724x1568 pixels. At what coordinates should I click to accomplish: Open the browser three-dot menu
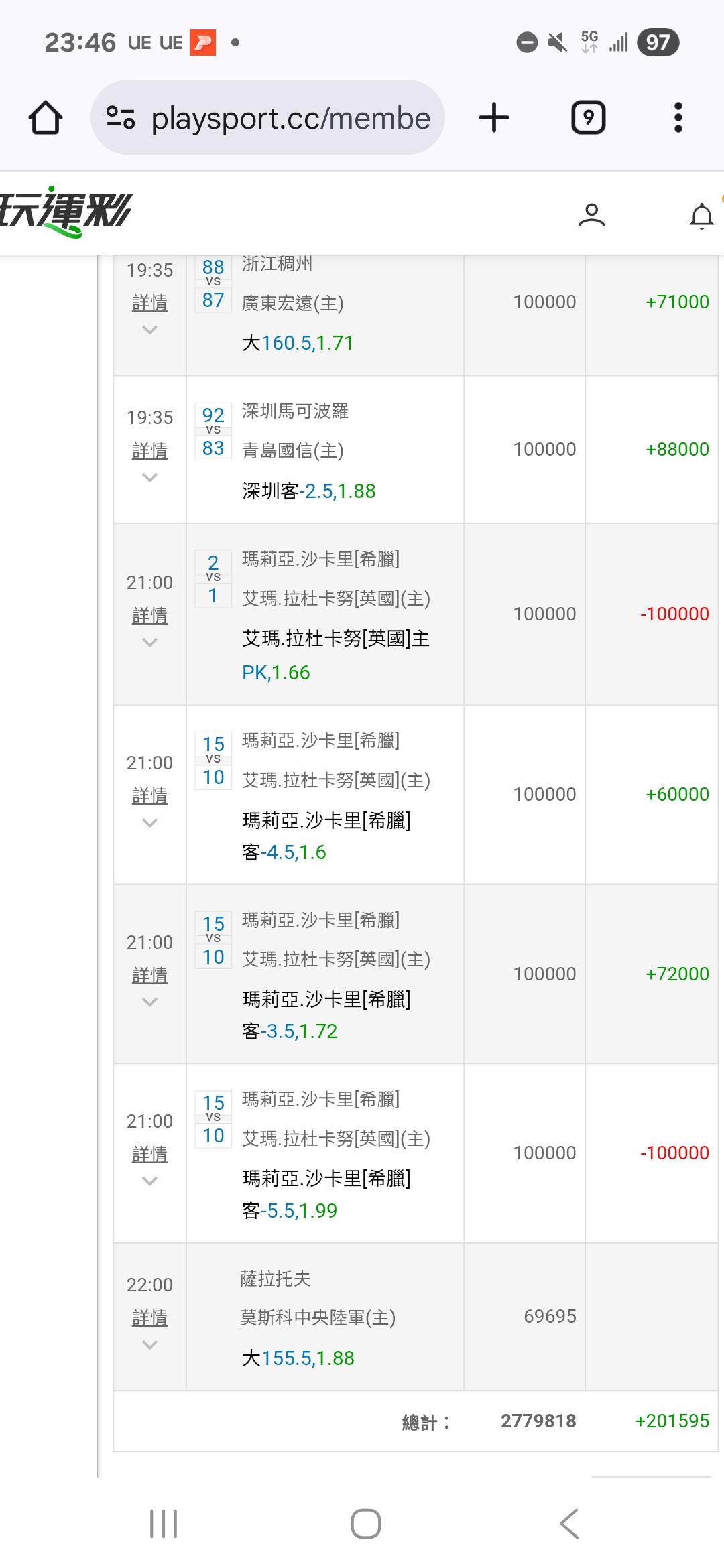(x=678, y=118)
